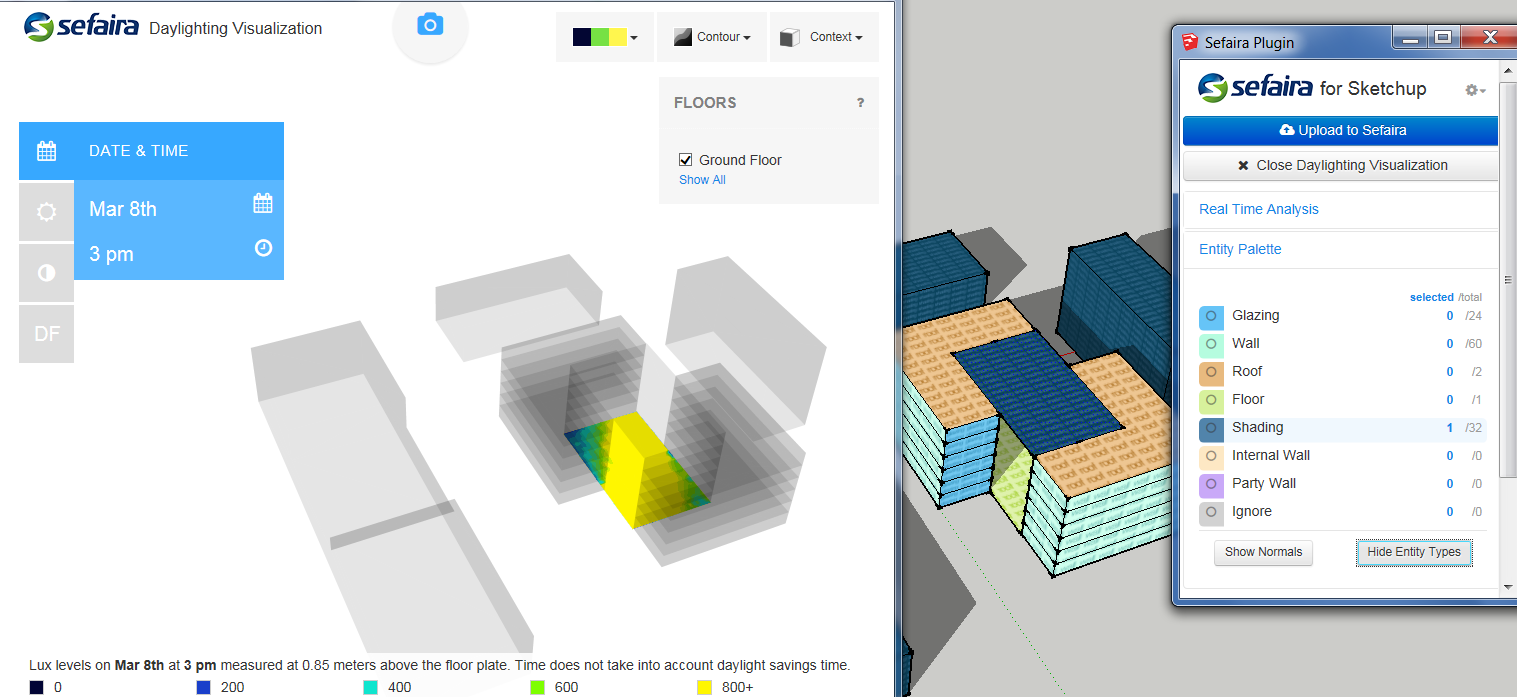Select the Floor entity type icon
The width and height of the screenshot is (1517, 697).
1211,400
